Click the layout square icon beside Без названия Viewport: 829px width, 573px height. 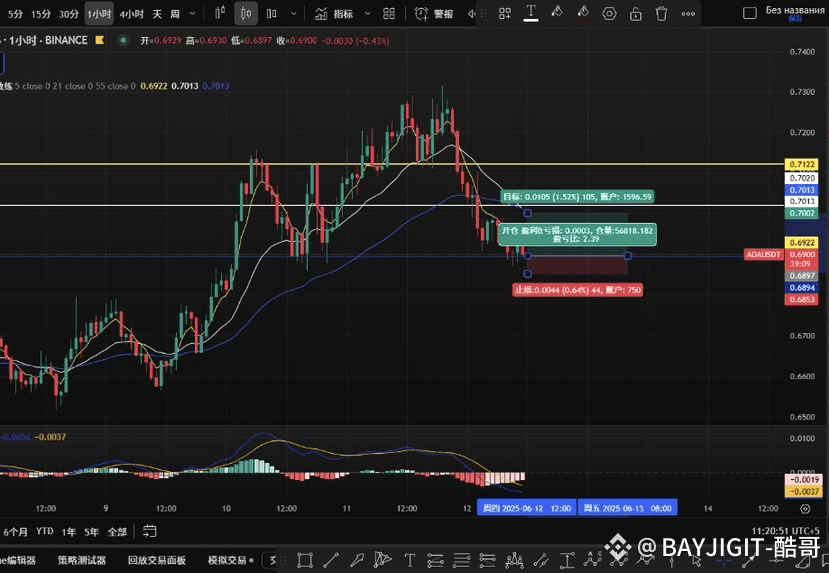coord(750,13)
